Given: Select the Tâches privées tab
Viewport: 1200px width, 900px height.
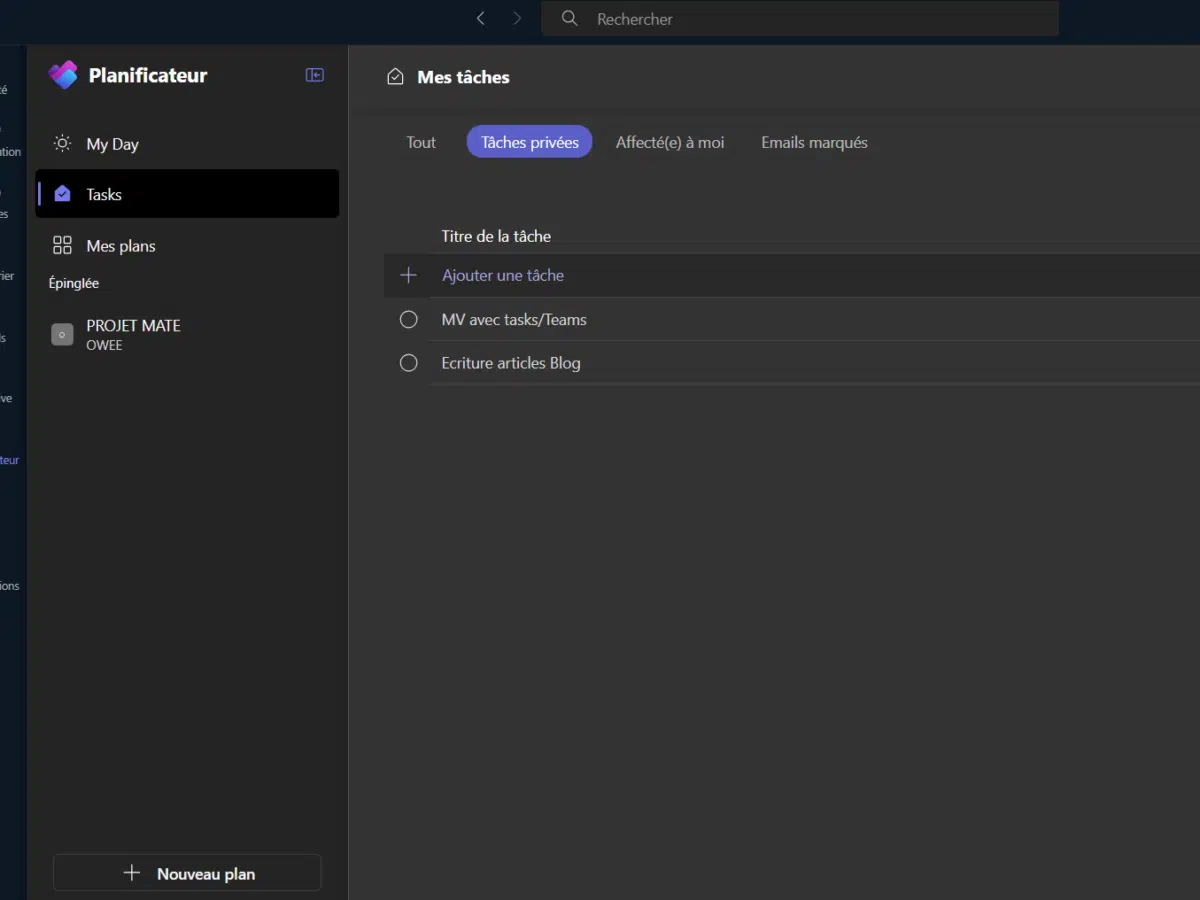Looking at the screenshot, I should click(x=529, y=142).
